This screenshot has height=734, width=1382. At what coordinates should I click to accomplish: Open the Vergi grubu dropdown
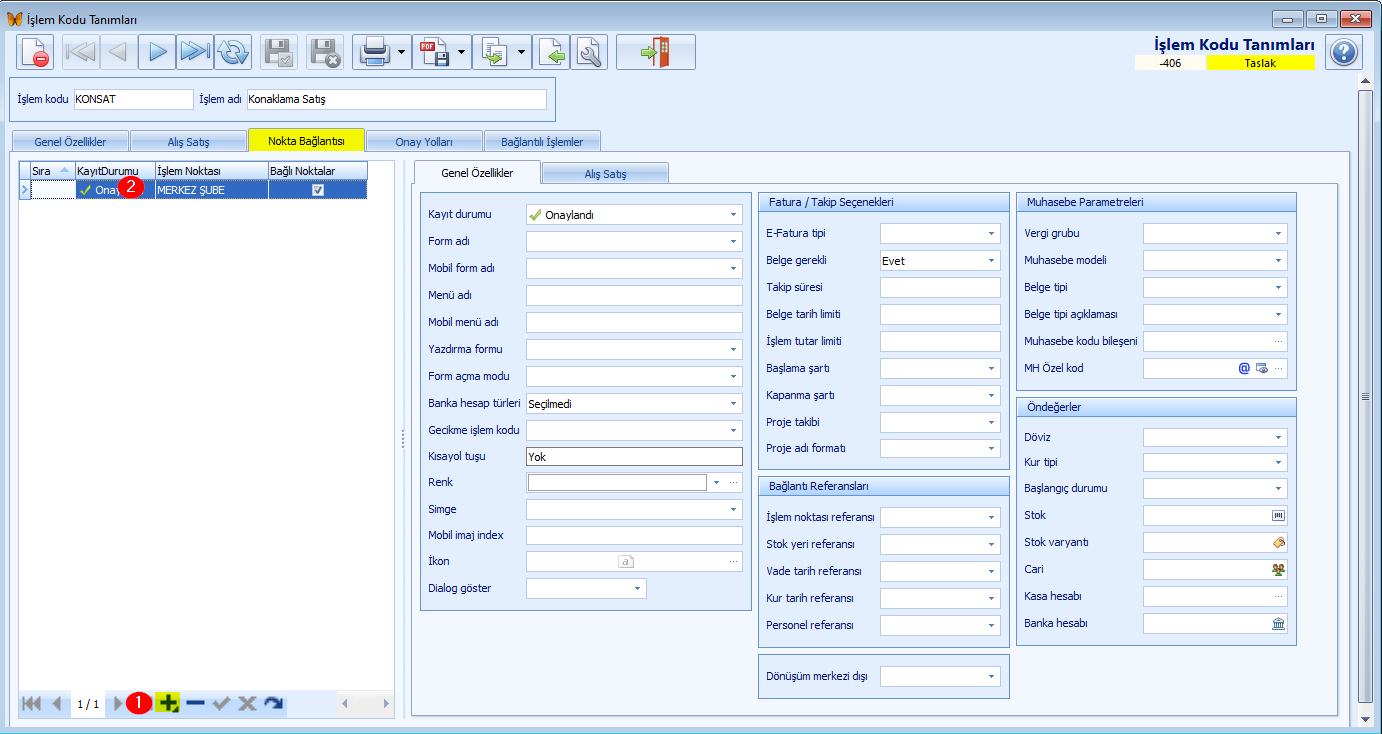click(x=1279, y=233)
